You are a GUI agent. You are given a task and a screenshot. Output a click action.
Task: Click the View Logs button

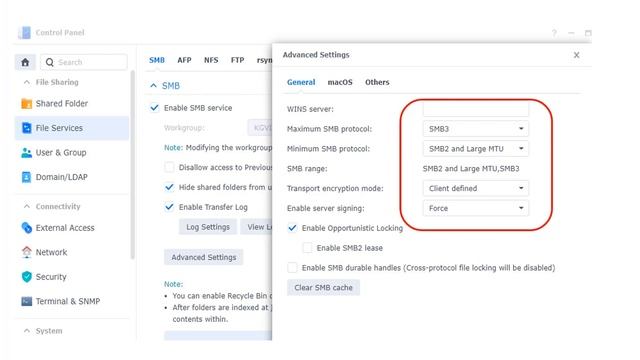click(x=256, y=227)
